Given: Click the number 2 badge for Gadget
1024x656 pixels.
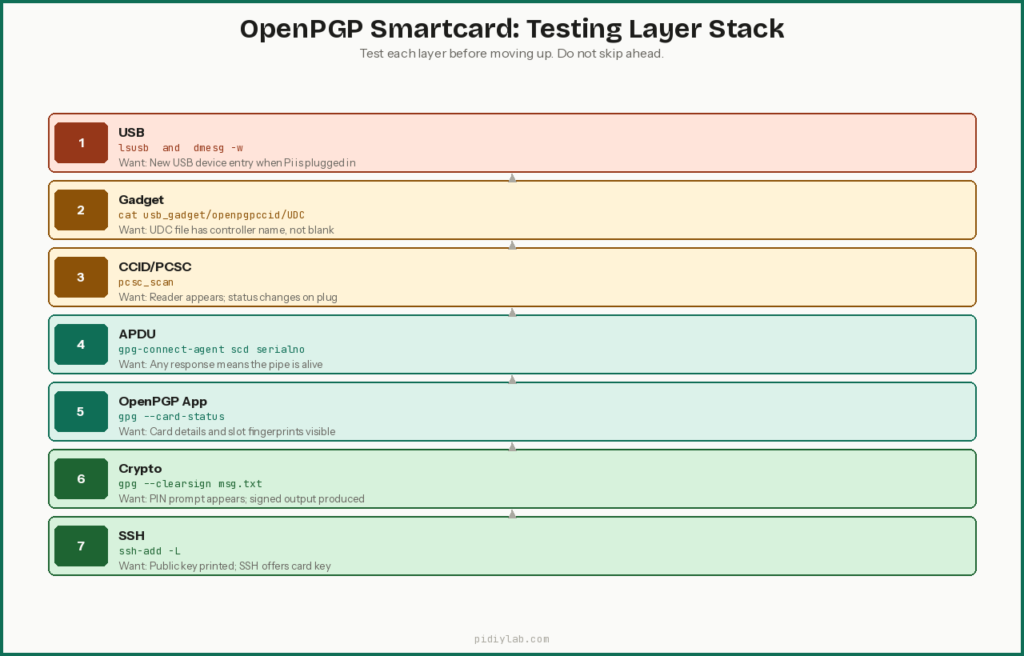Looking at the screenshot, I should [x=81, y=210].
